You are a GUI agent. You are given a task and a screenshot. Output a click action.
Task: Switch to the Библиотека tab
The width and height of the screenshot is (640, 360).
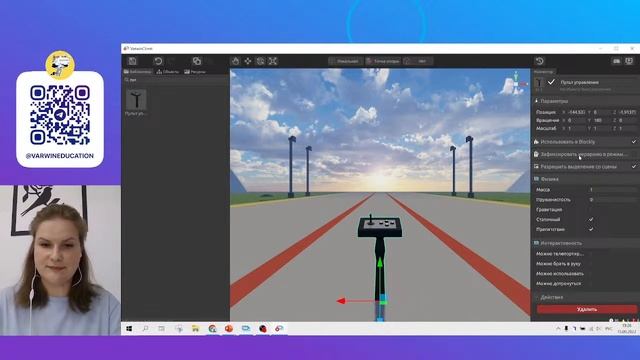click(138, 71)
